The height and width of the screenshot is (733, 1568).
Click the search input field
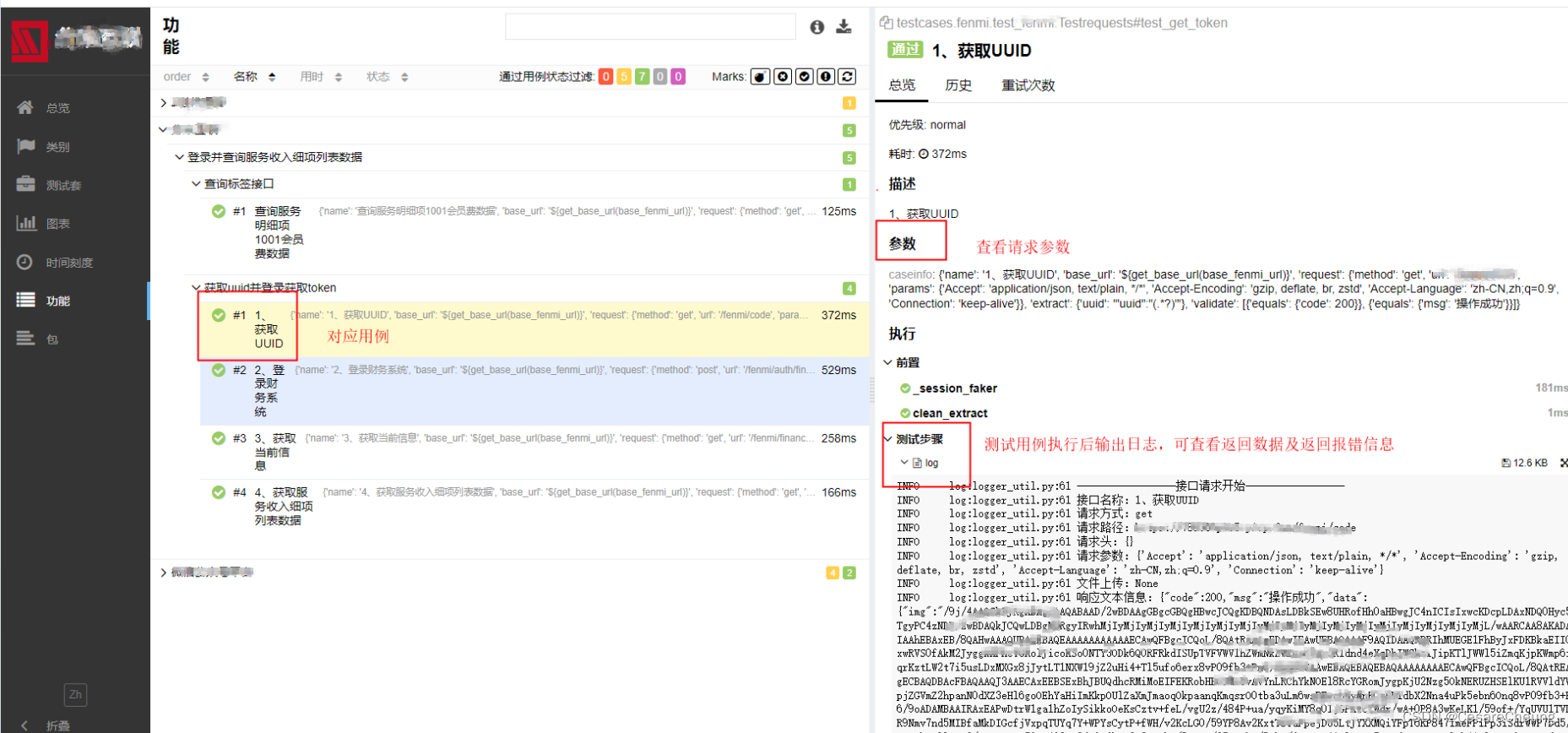click(650, 27)
